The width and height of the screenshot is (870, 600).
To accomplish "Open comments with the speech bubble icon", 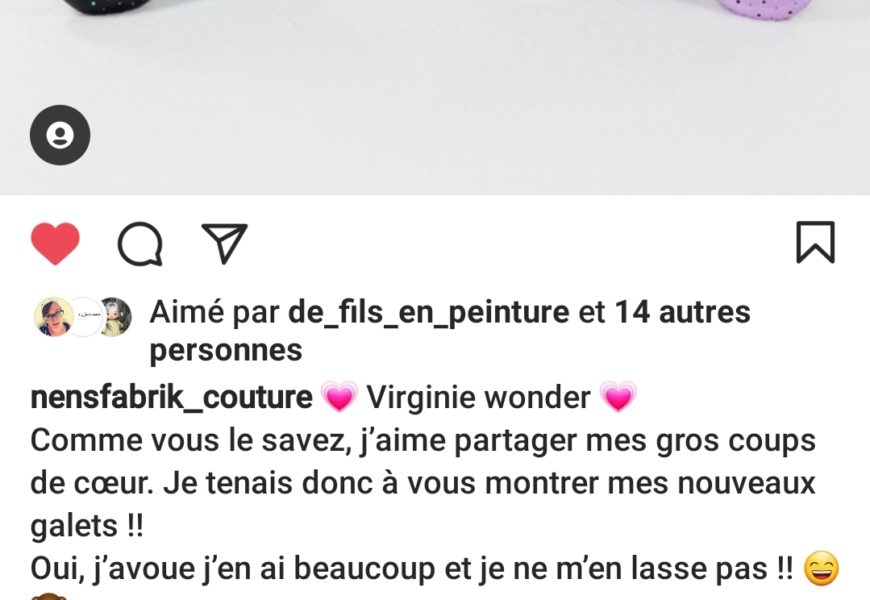I will click(140, 244).
